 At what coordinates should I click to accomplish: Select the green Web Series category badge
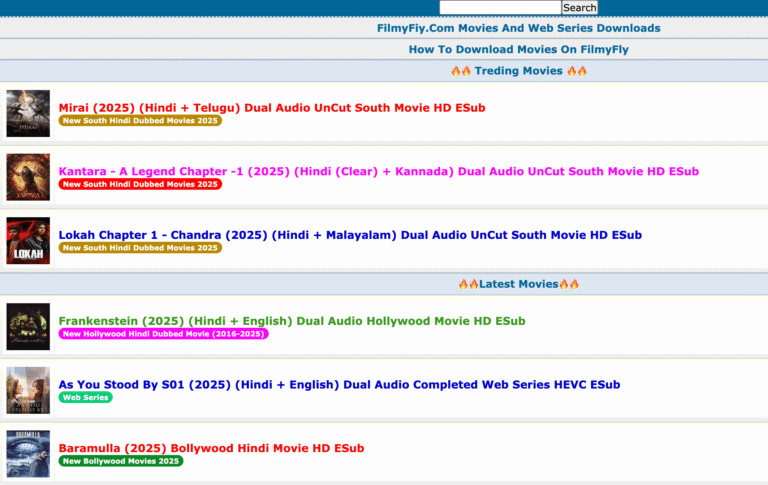pyautogui.click(x=85, y=398)
